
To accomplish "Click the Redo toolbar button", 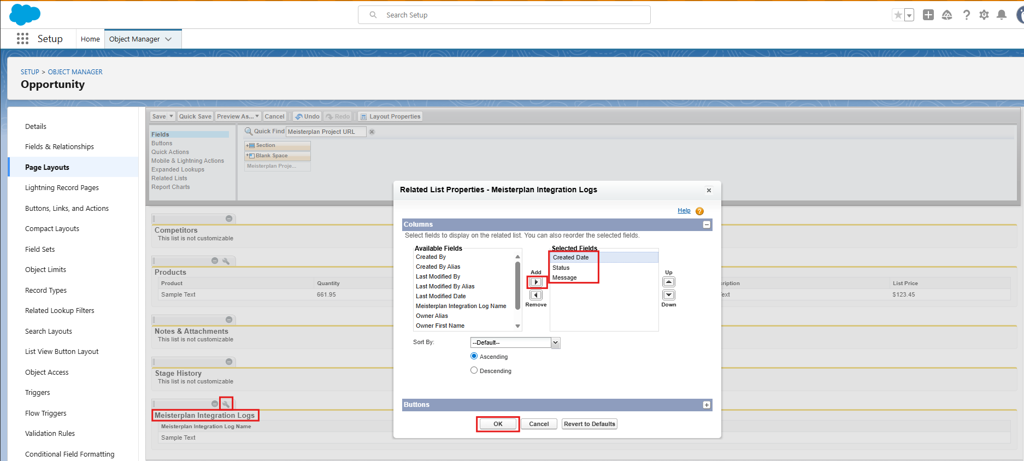I will click(x=338, y=116).
